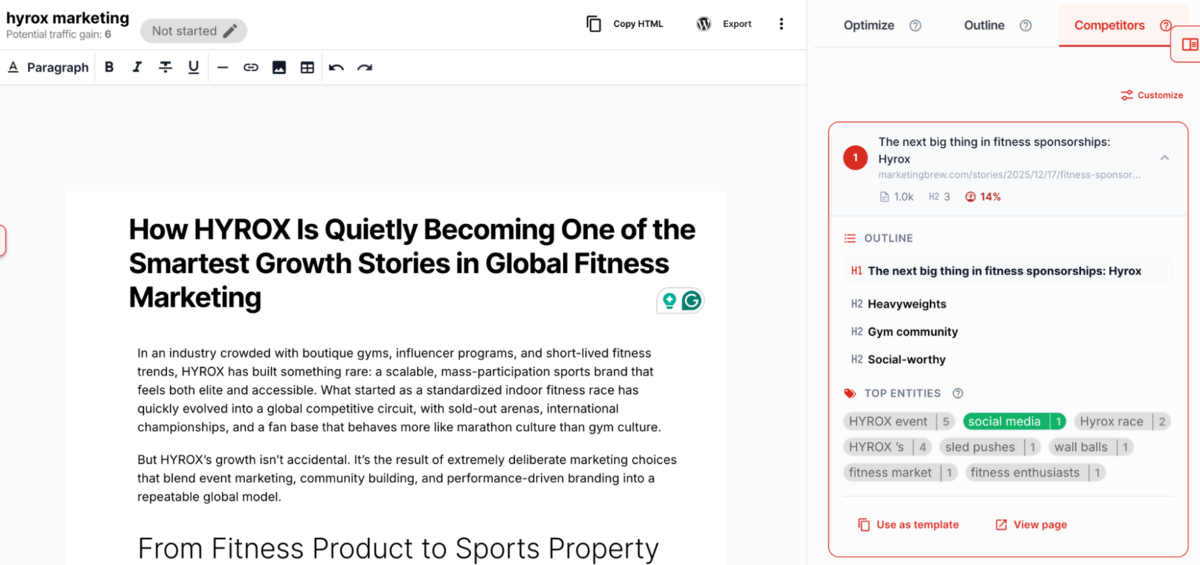Toggle underline formatting
Image resolution: width=1200 pixels, height=565 pixels.
(x=193, y=67)
